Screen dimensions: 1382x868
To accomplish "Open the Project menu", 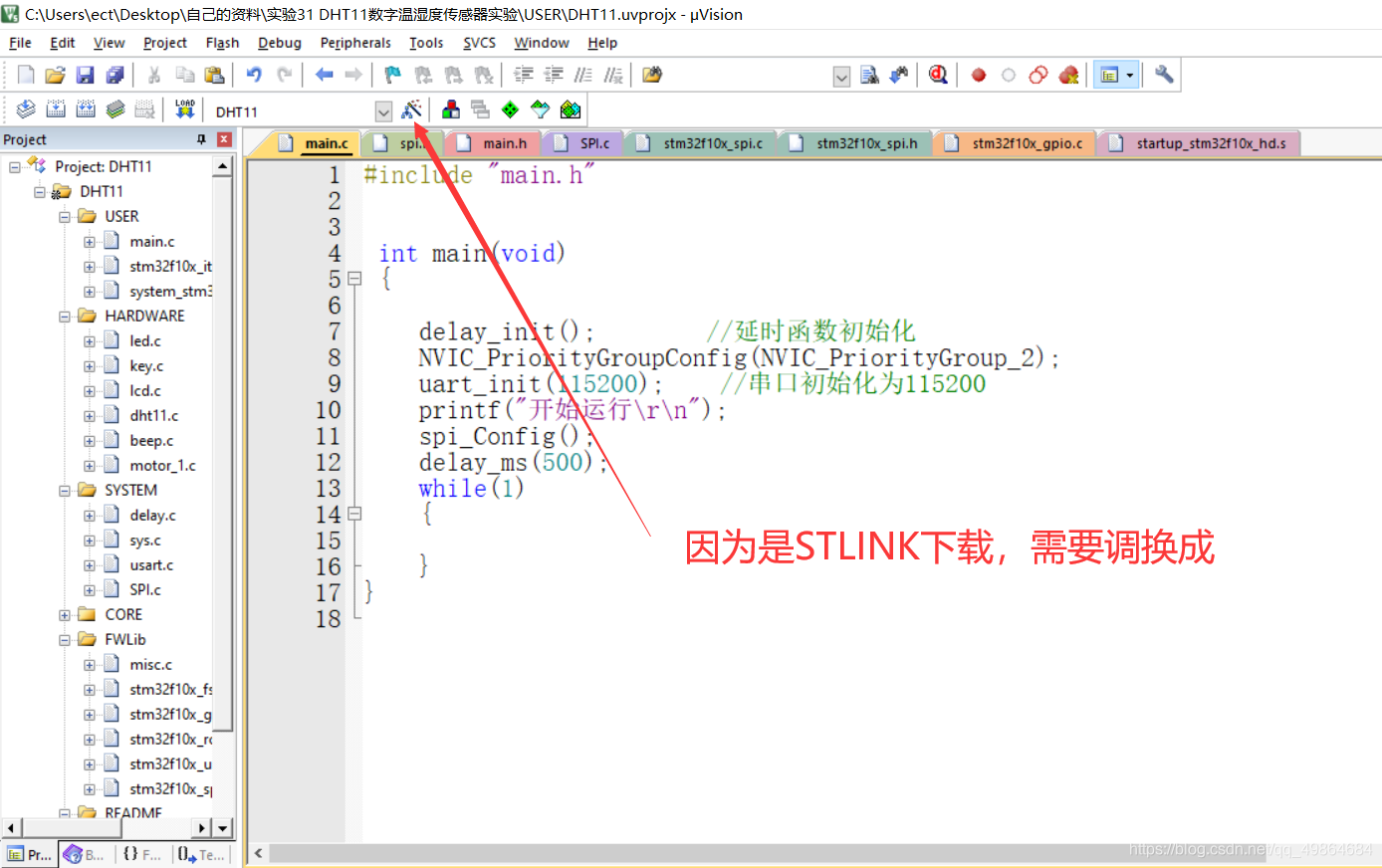I will coord(165,43).
